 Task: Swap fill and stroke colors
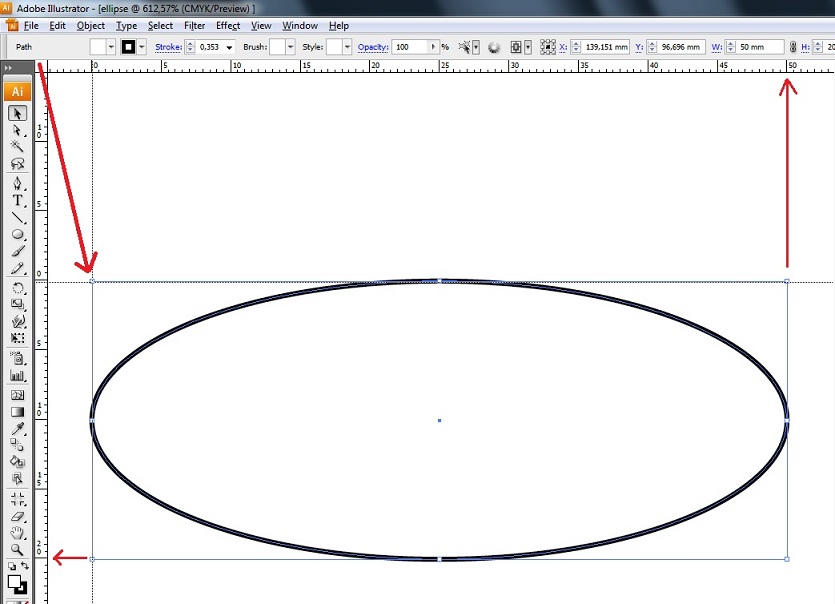(24, 566)
